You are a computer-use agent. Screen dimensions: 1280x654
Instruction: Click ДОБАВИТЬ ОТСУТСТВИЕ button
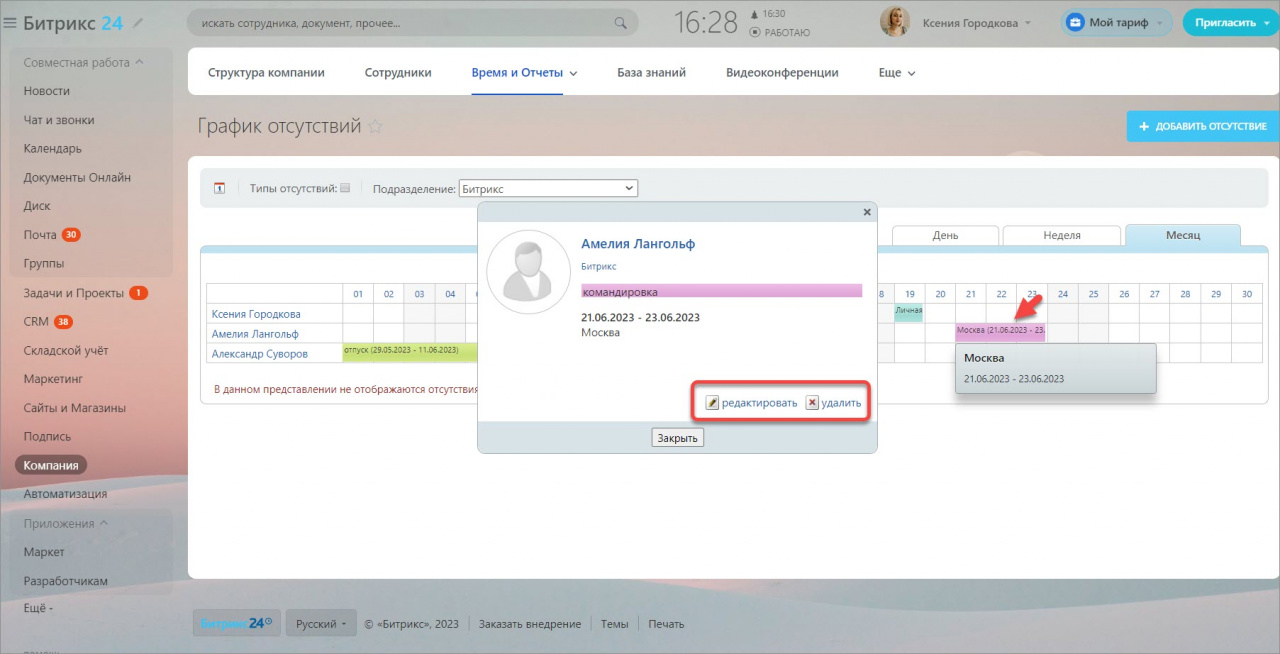coord(1203,126)
